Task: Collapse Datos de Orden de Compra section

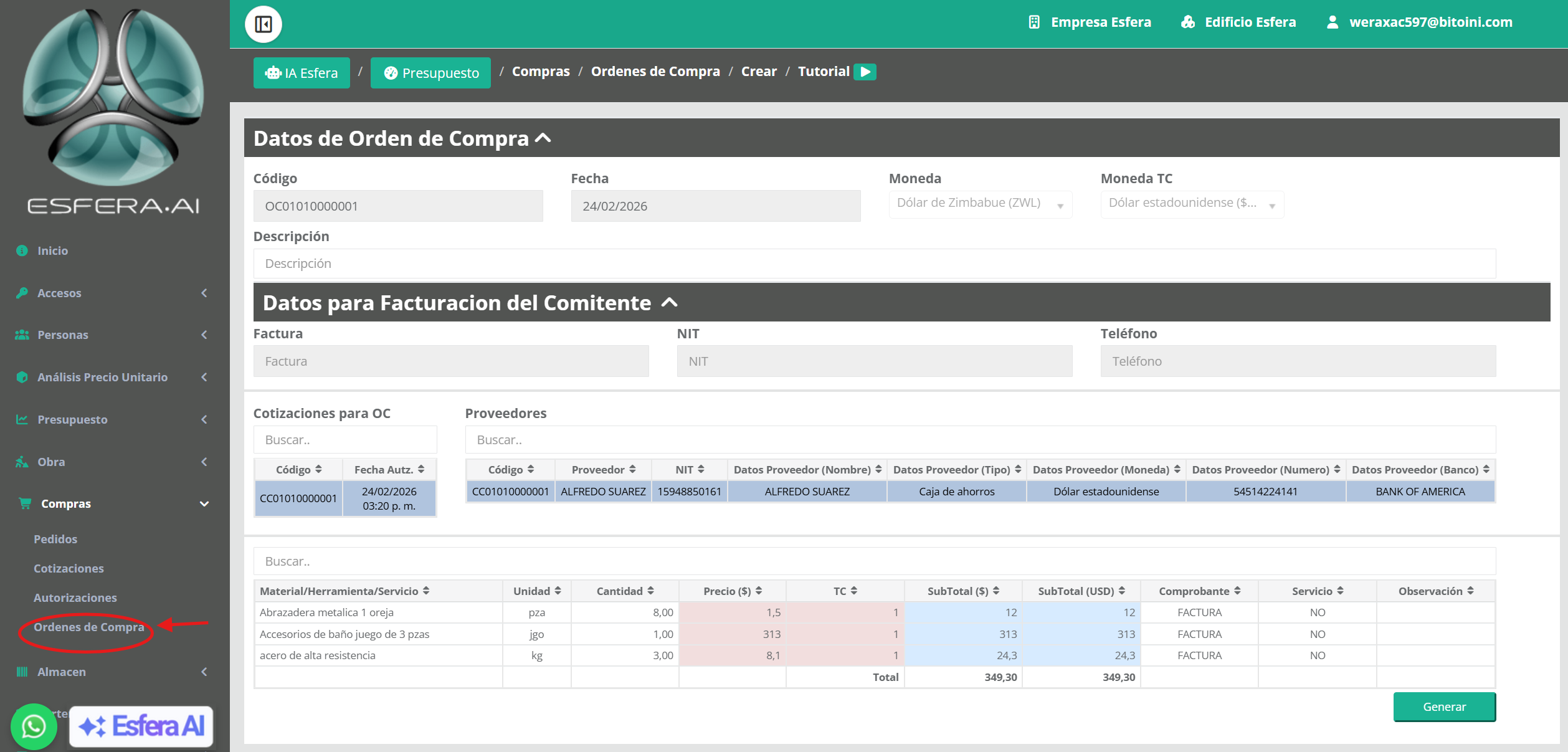Action: pos(543,138)
